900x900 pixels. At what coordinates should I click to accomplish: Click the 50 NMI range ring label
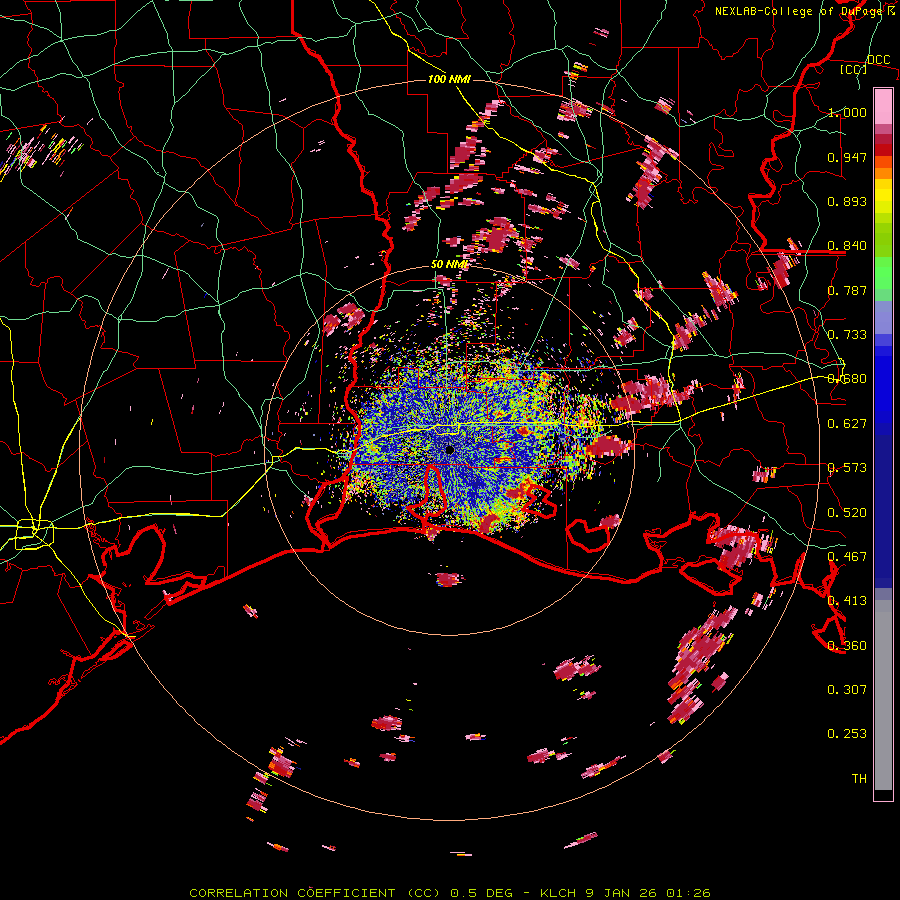coord(449,264)
